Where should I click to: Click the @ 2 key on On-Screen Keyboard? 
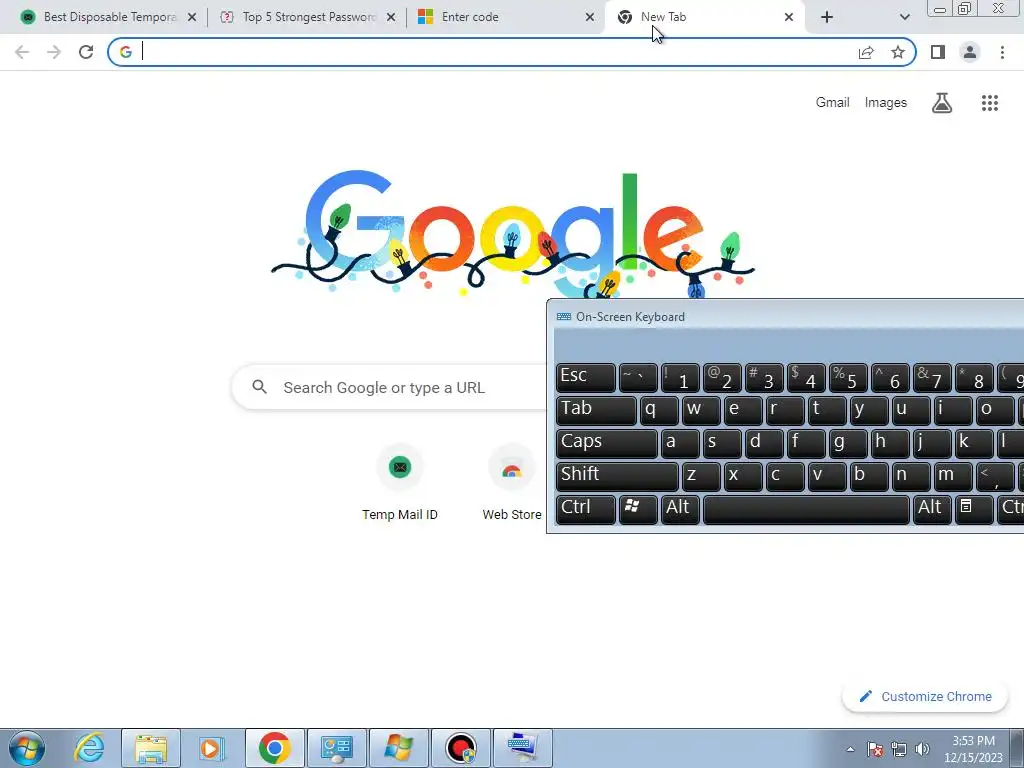coord(721,378)
